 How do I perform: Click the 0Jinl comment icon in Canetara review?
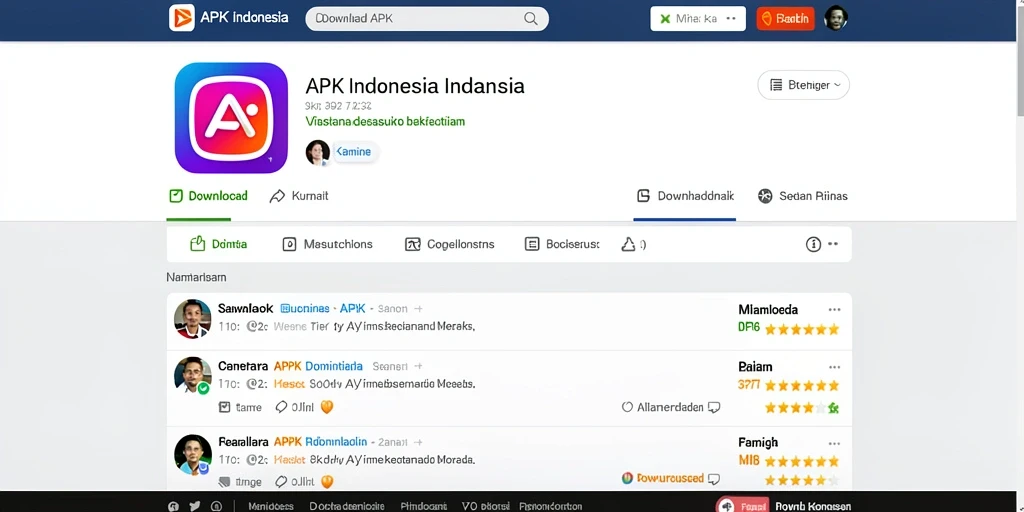click(x=281, y=408)
